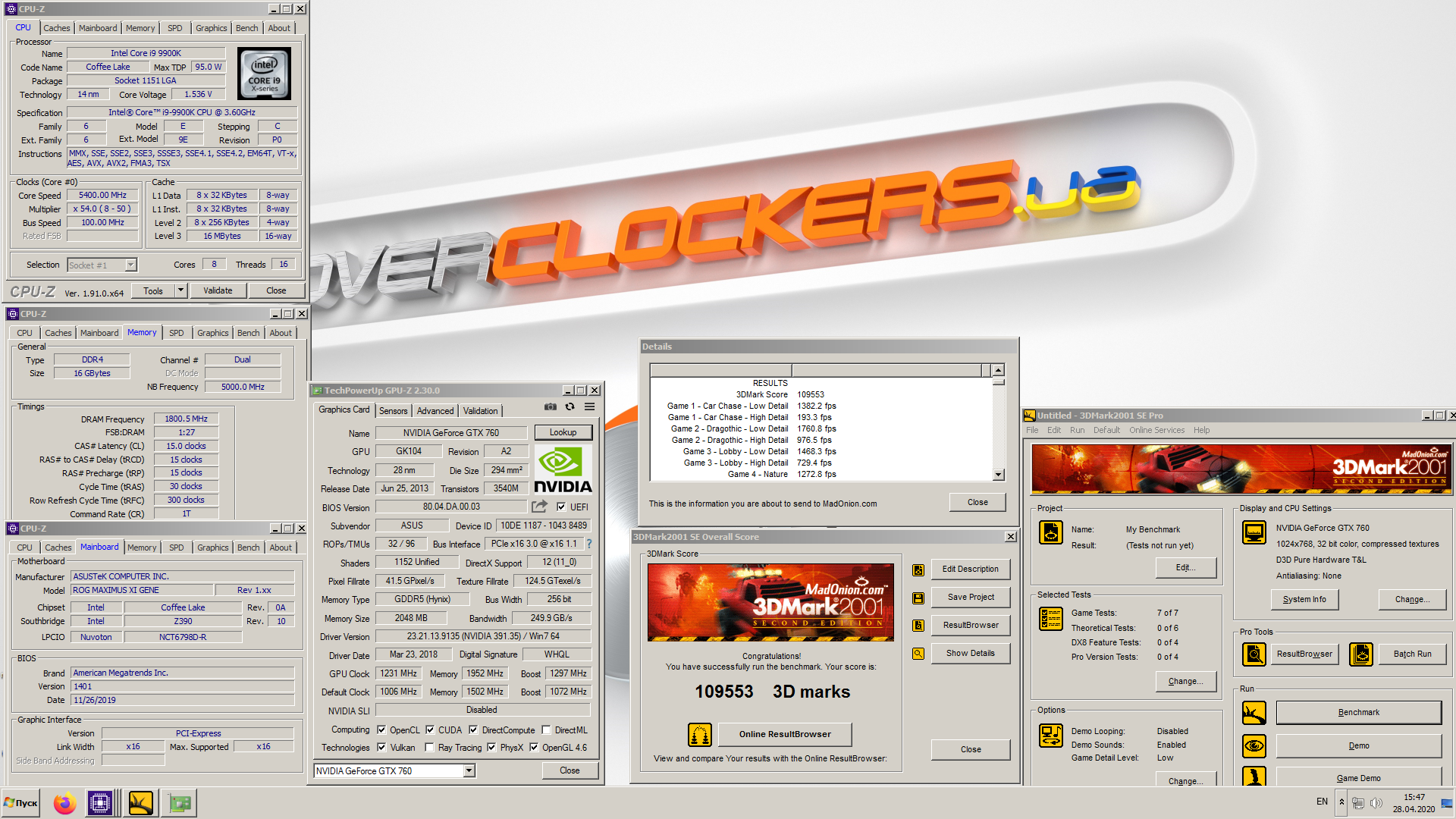Click the Bus Interface question mark icon

pyautogui.click(x=589, y=544)
